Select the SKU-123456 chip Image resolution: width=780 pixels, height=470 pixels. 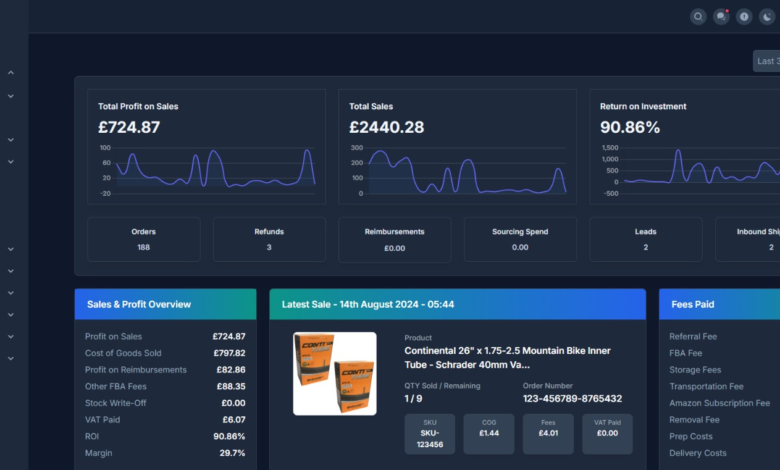430,434
